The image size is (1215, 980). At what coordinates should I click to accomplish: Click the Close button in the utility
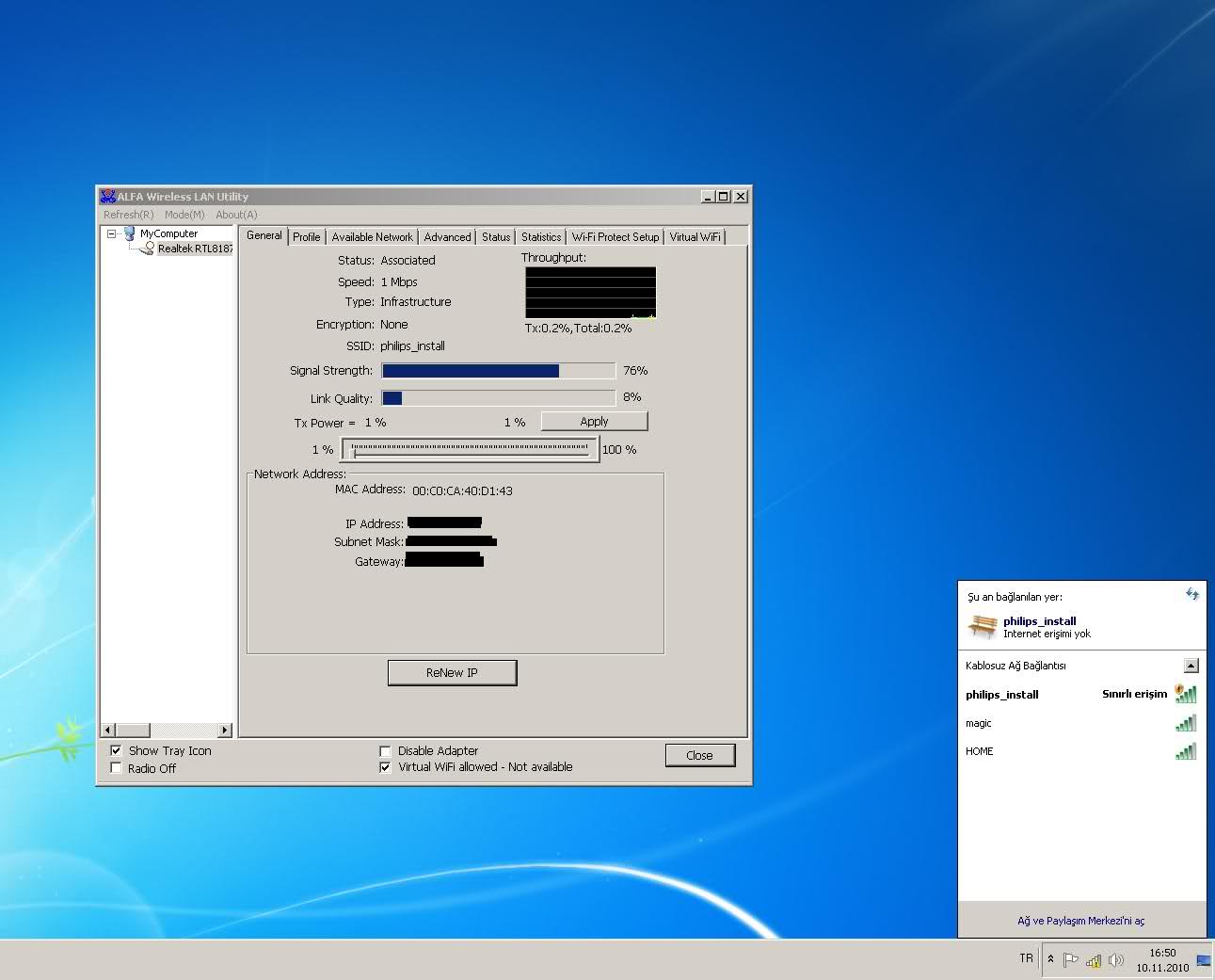(x=699, y=755)
